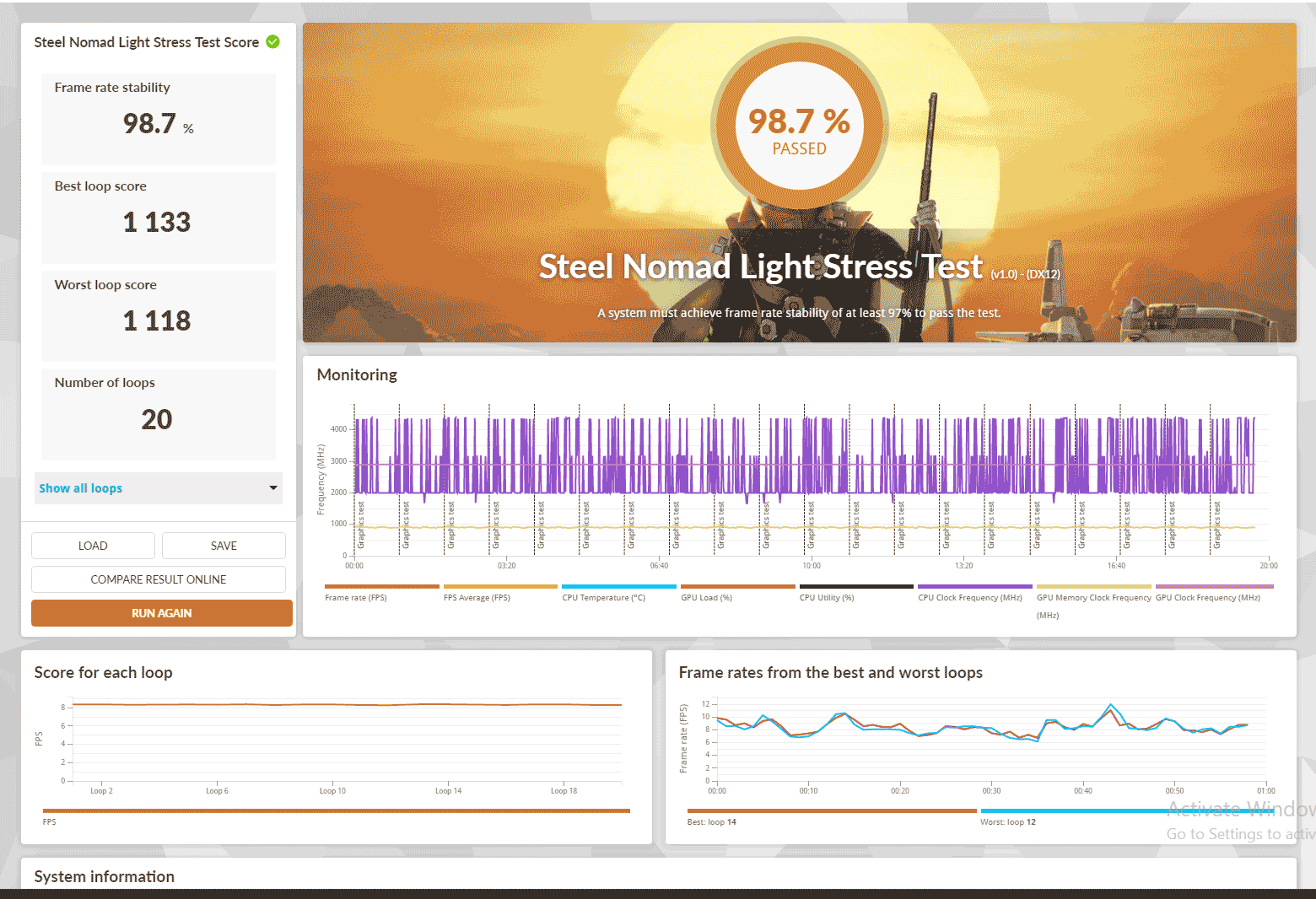Click the Number of loops value 20
The width and height of the screenshot is (1316, 899).
(x=157, y=420)
